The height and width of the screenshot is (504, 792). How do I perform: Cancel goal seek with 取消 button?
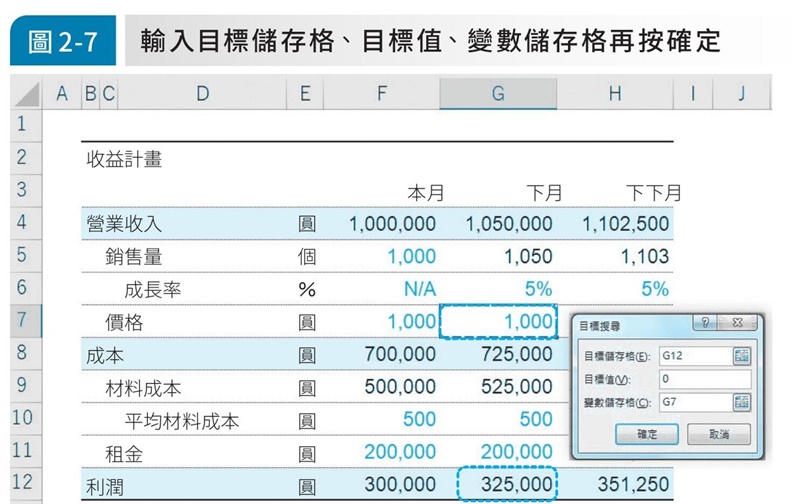tap(719, 434)
